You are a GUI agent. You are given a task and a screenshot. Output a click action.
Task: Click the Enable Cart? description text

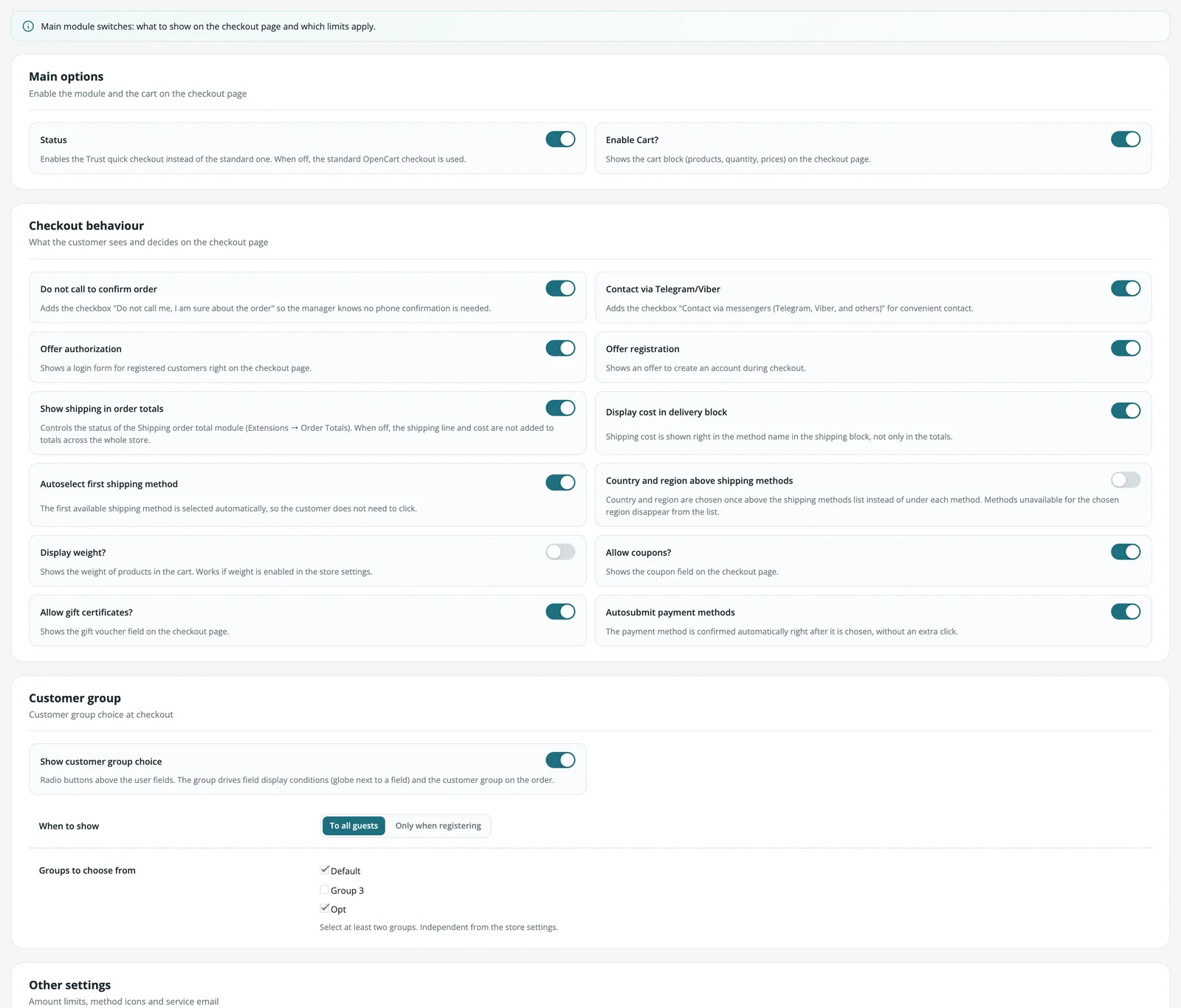point(738,159)
